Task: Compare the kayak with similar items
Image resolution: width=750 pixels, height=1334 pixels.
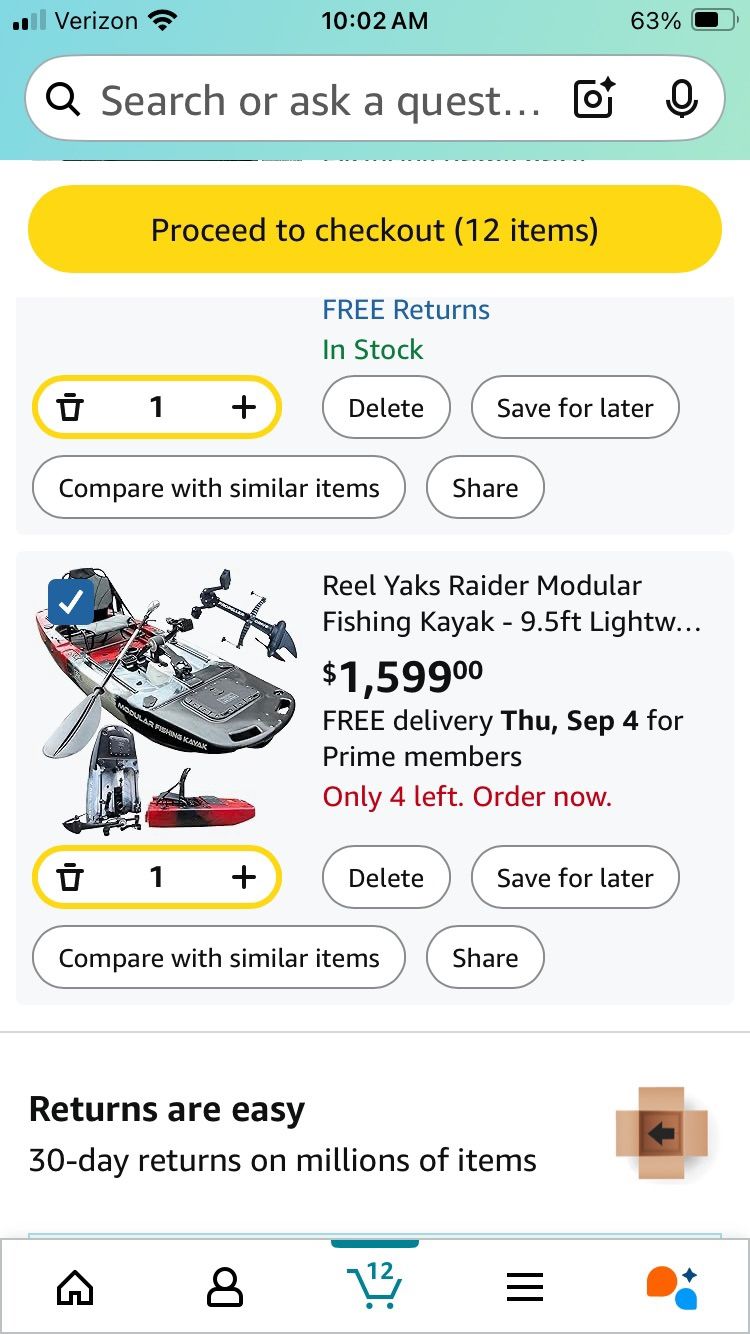Action: pyautogui.click(x=218, y=957)
